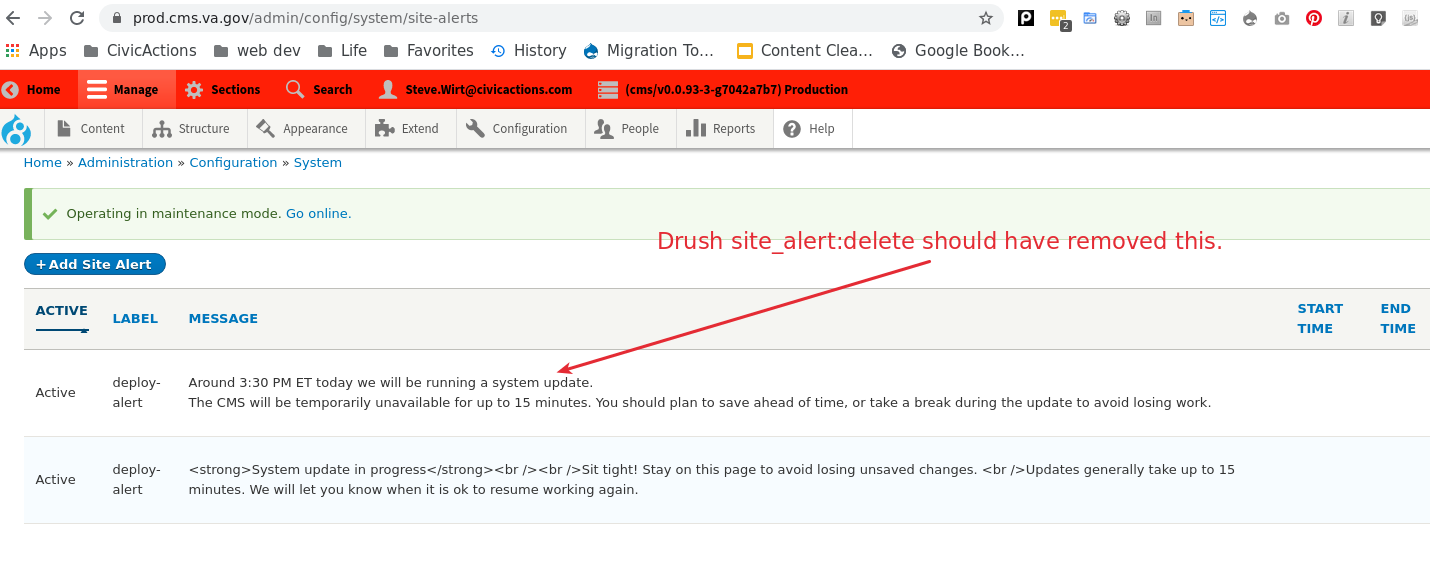Open the Google Book... bookmark
The width and height of the screenshot is (1430, 581).
pyautogui.click(x=958, y=50)
